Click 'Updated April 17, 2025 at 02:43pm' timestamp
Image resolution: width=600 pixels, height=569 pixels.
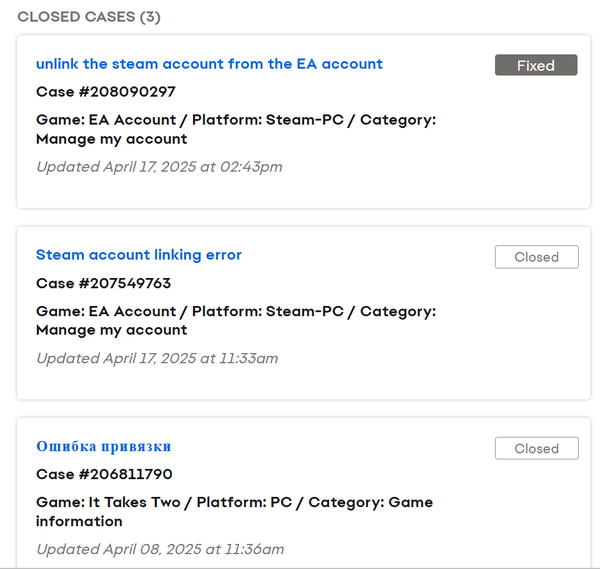point(159,167)
